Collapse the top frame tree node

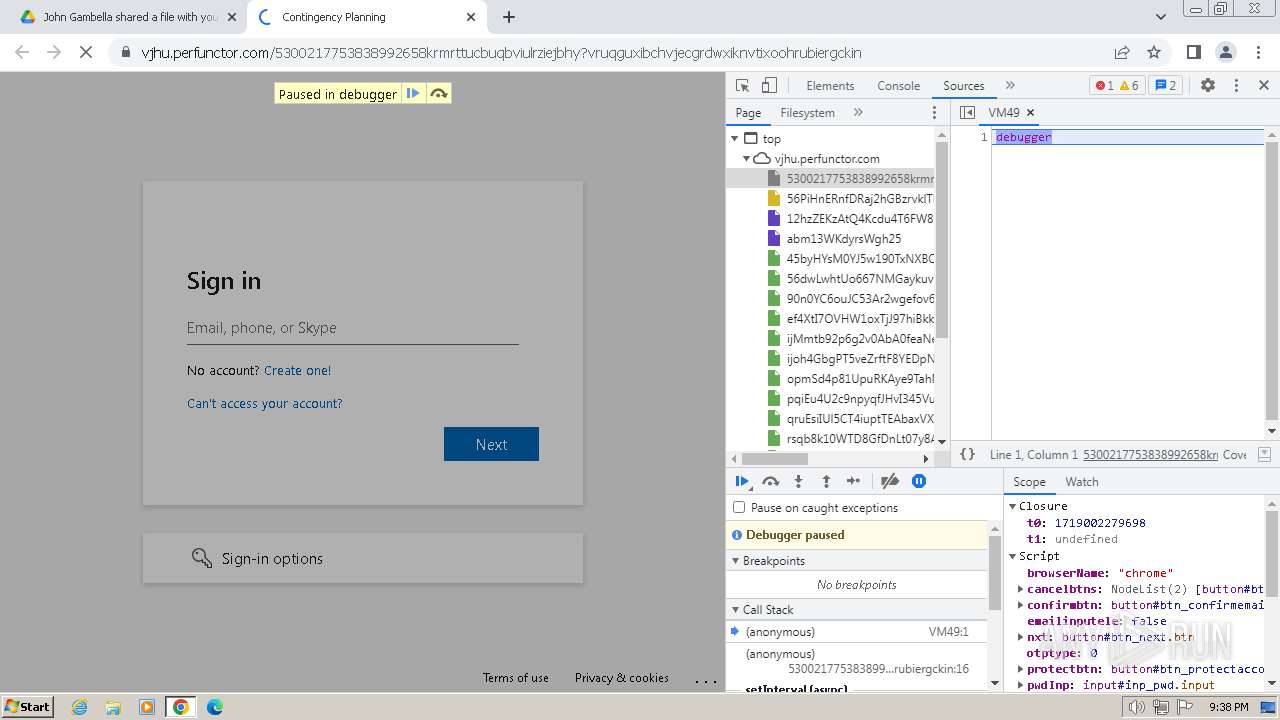point(735,139)
